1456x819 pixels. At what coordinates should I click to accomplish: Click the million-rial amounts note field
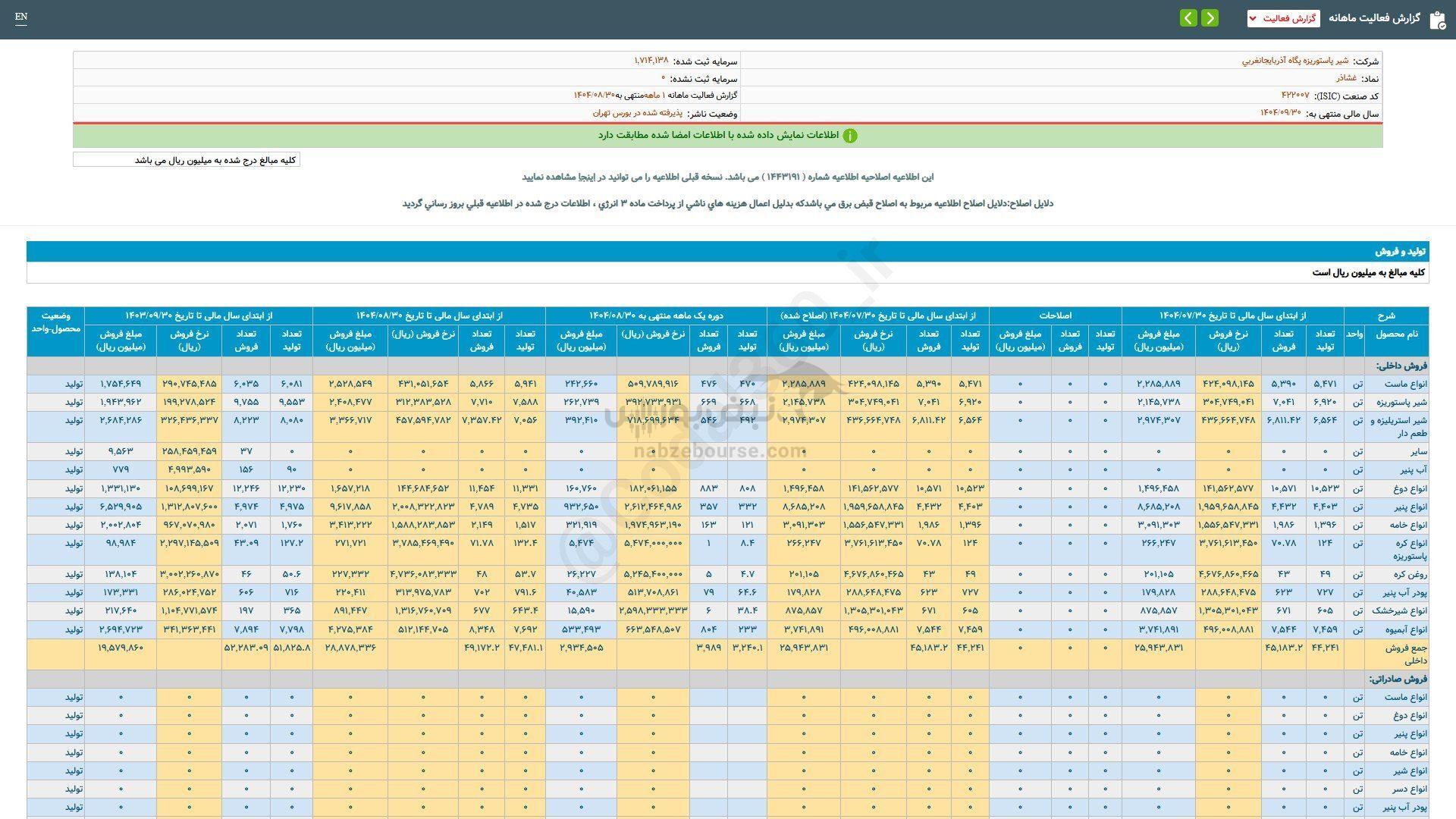coord(187,160)
